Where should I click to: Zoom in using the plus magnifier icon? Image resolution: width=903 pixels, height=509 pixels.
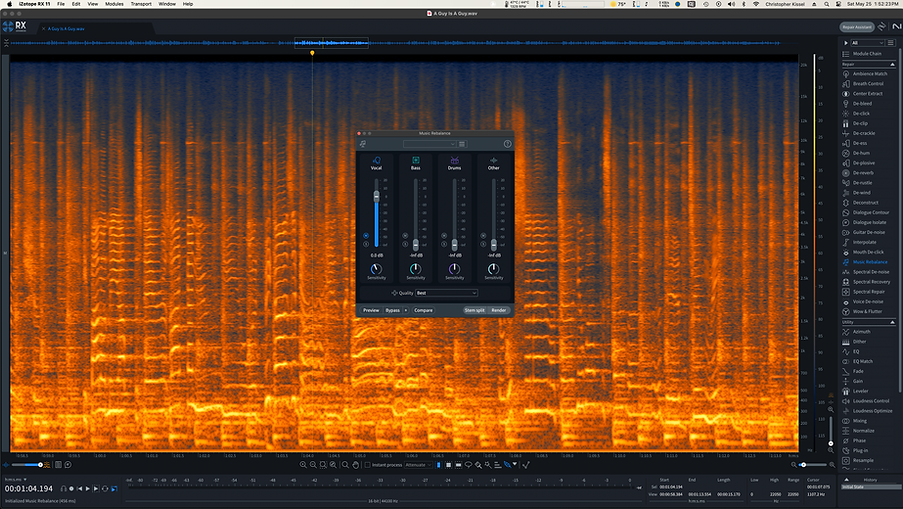tap(303, 465)
